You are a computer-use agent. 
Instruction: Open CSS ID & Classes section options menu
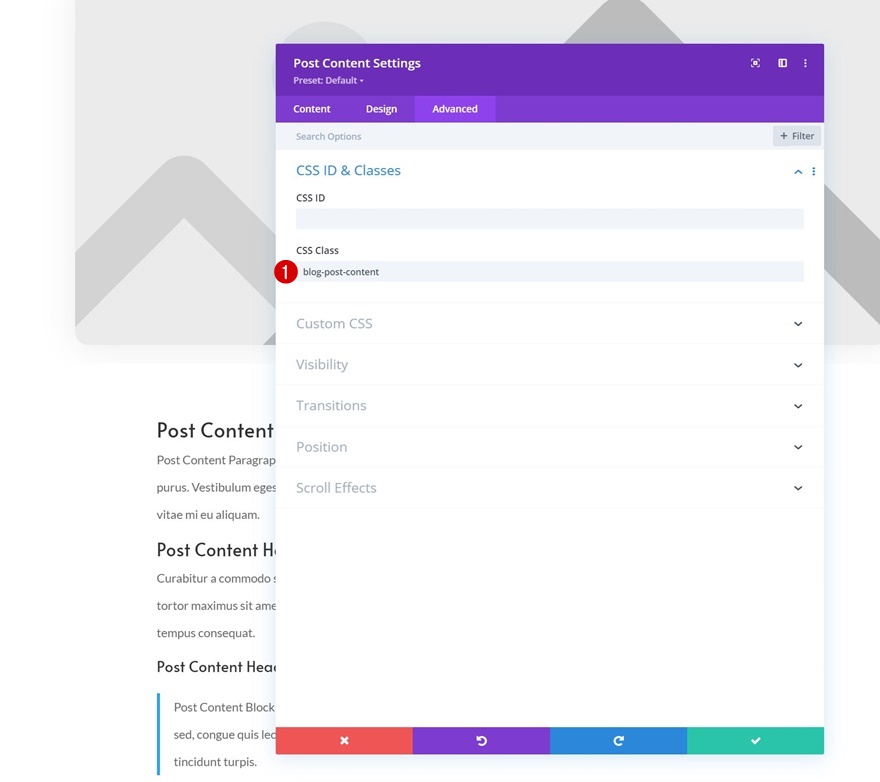(814, 171)
